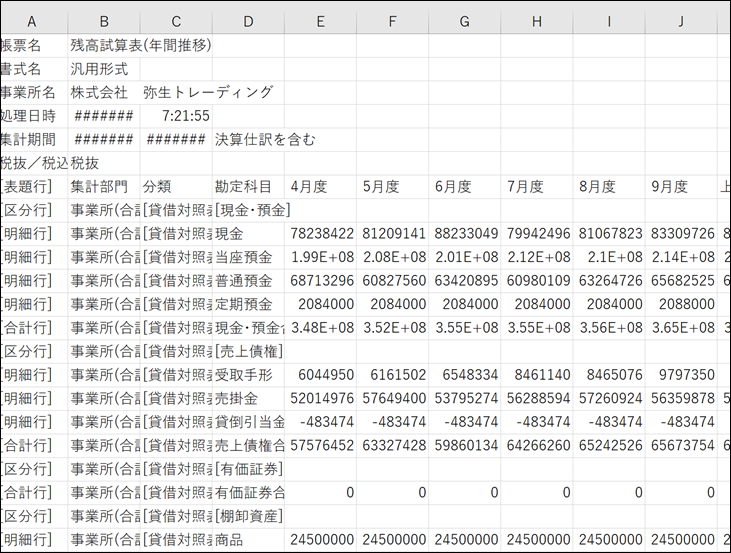Click the 現金 account cell

point(248,234)
